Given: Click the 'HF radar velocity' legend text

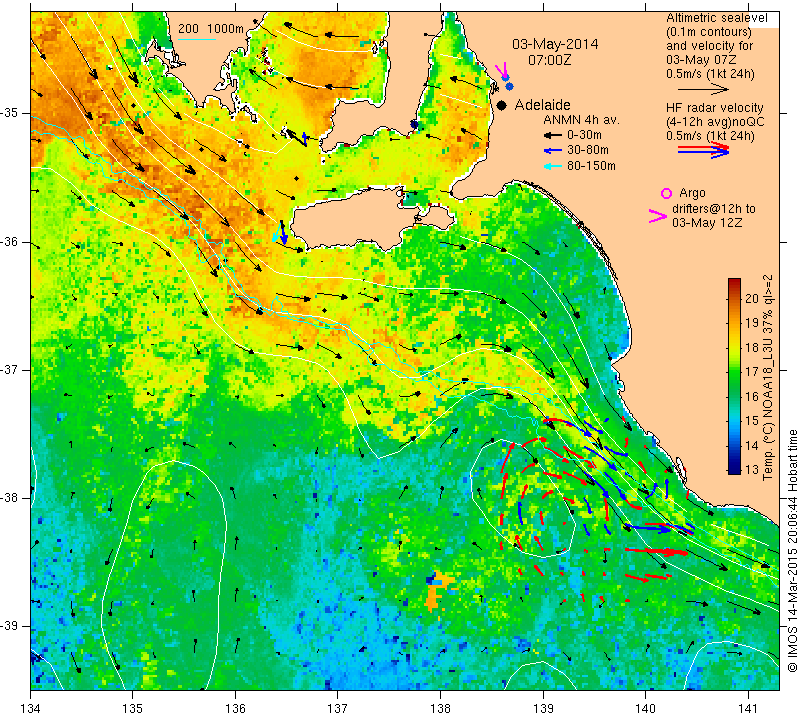Looking at the screenshot, I should point(714,108).
